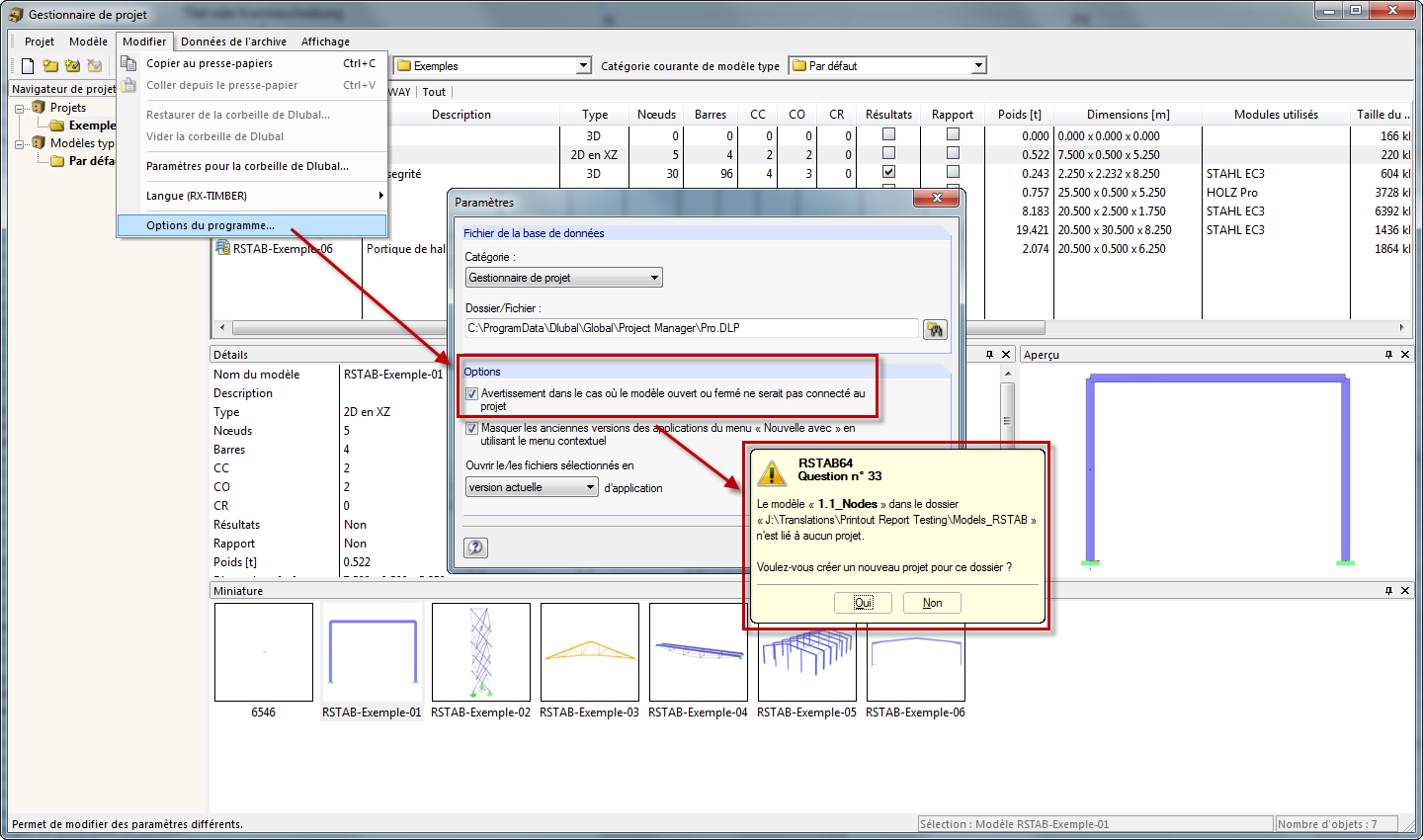Sort by the Poids [t] column header
The height and width of the screenshot is (840, 1423).
click(x=1019, y=115)
